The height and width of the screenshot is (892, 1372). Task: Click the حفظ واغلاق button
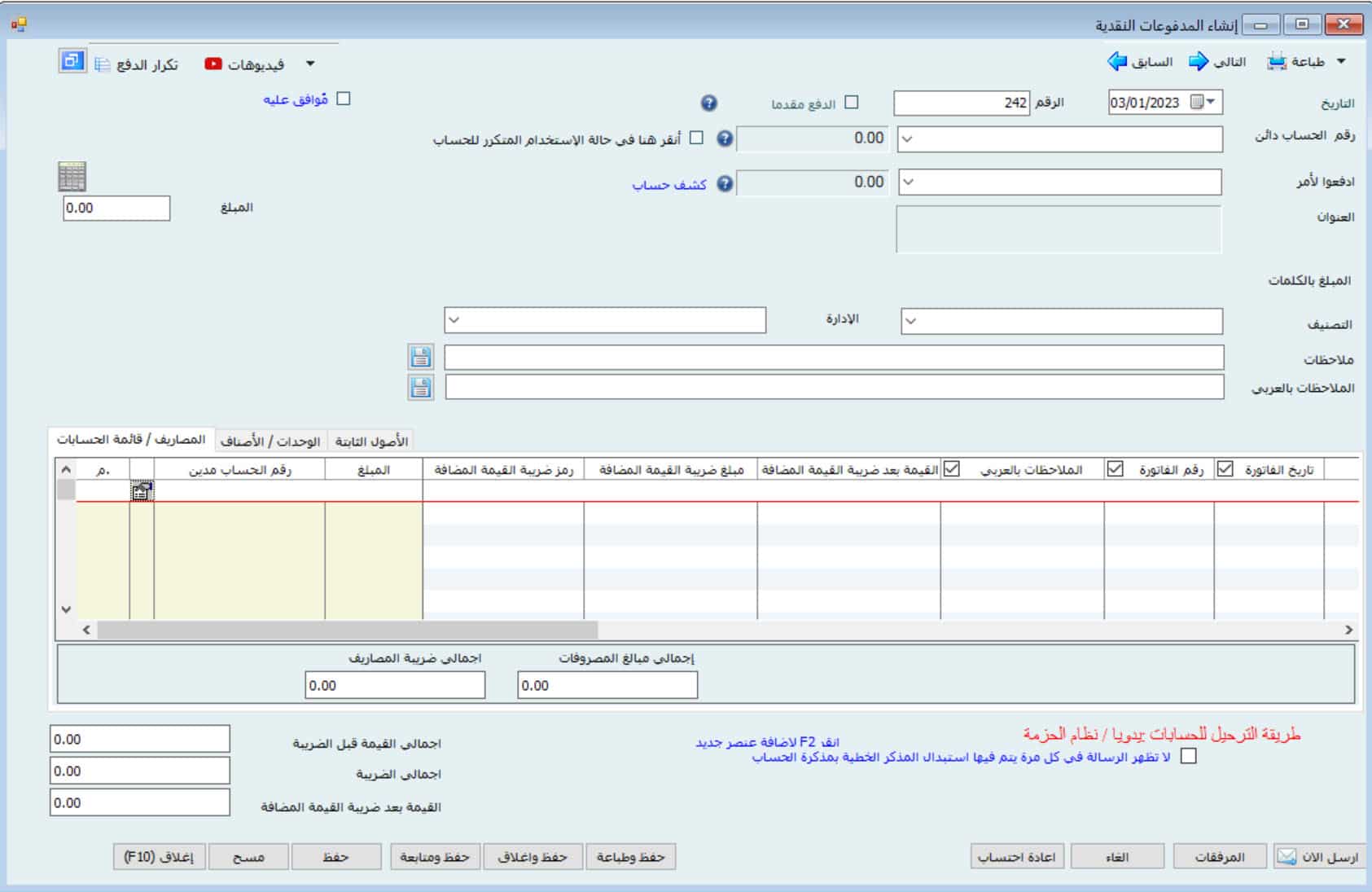[532, 857]
